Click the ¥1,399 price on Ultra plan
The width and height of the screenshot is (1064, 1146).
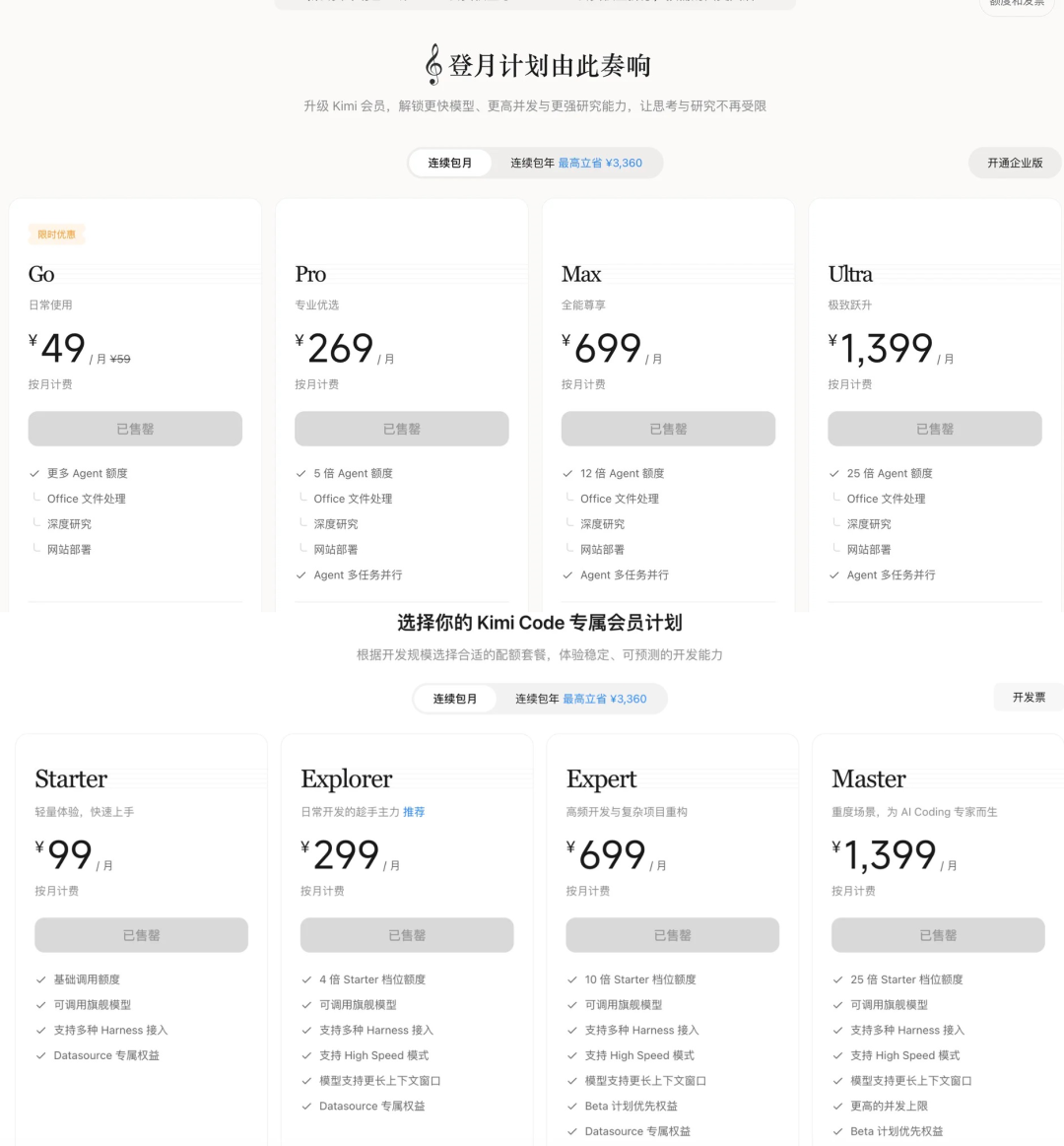[x=881, y=348]
